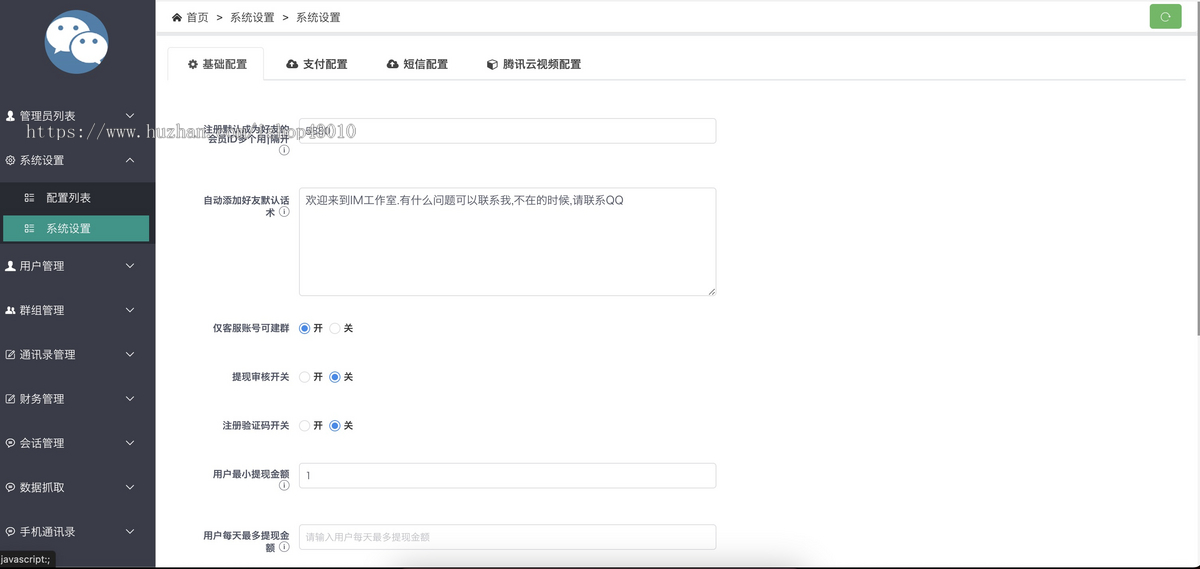Screen dimensions: 1200x569
Task: Switch to the 基础配置 tab
Action: (215, 64)
